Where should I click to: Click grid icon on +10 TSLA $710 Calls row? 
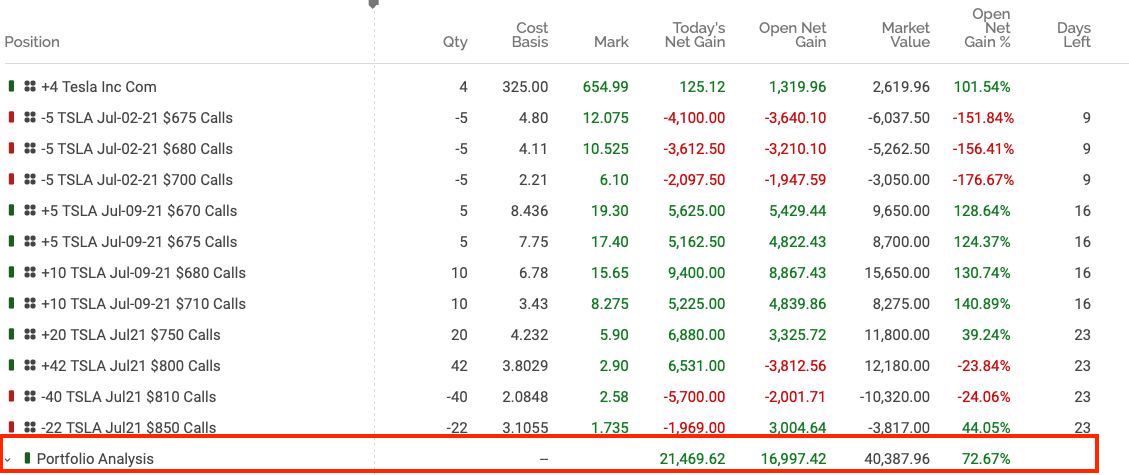30,304
